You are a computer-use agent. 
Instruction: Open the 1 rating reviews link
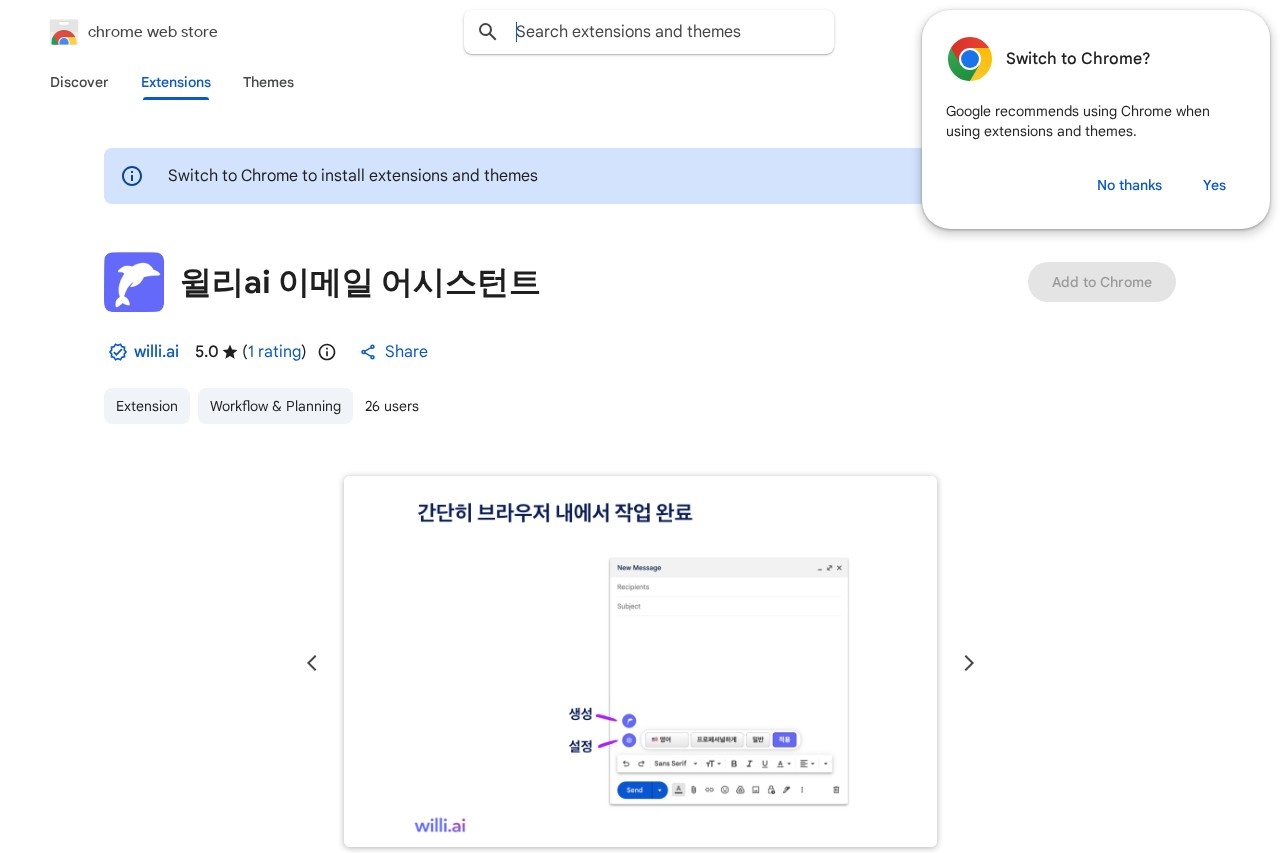(x=274, y=352)
